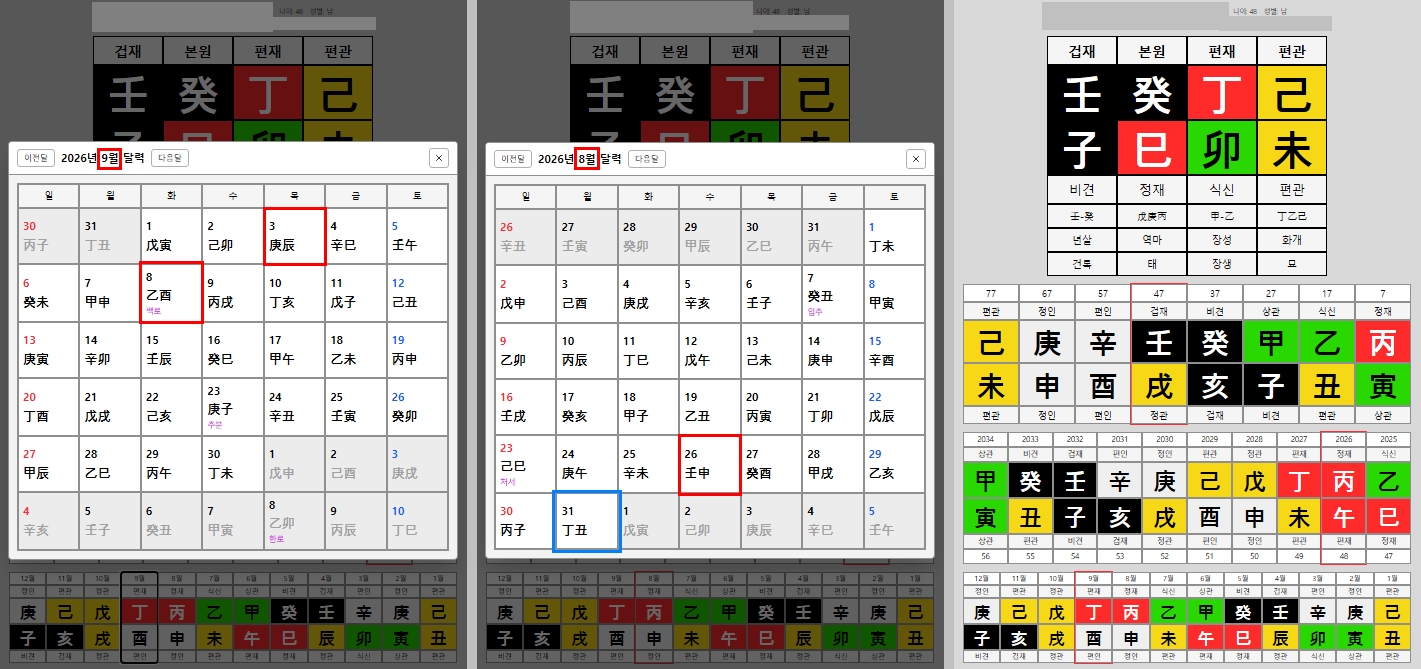Click 이전달 in the 9월 calendar popup
Screen dimensions: 1421x669
click(36, 158)
